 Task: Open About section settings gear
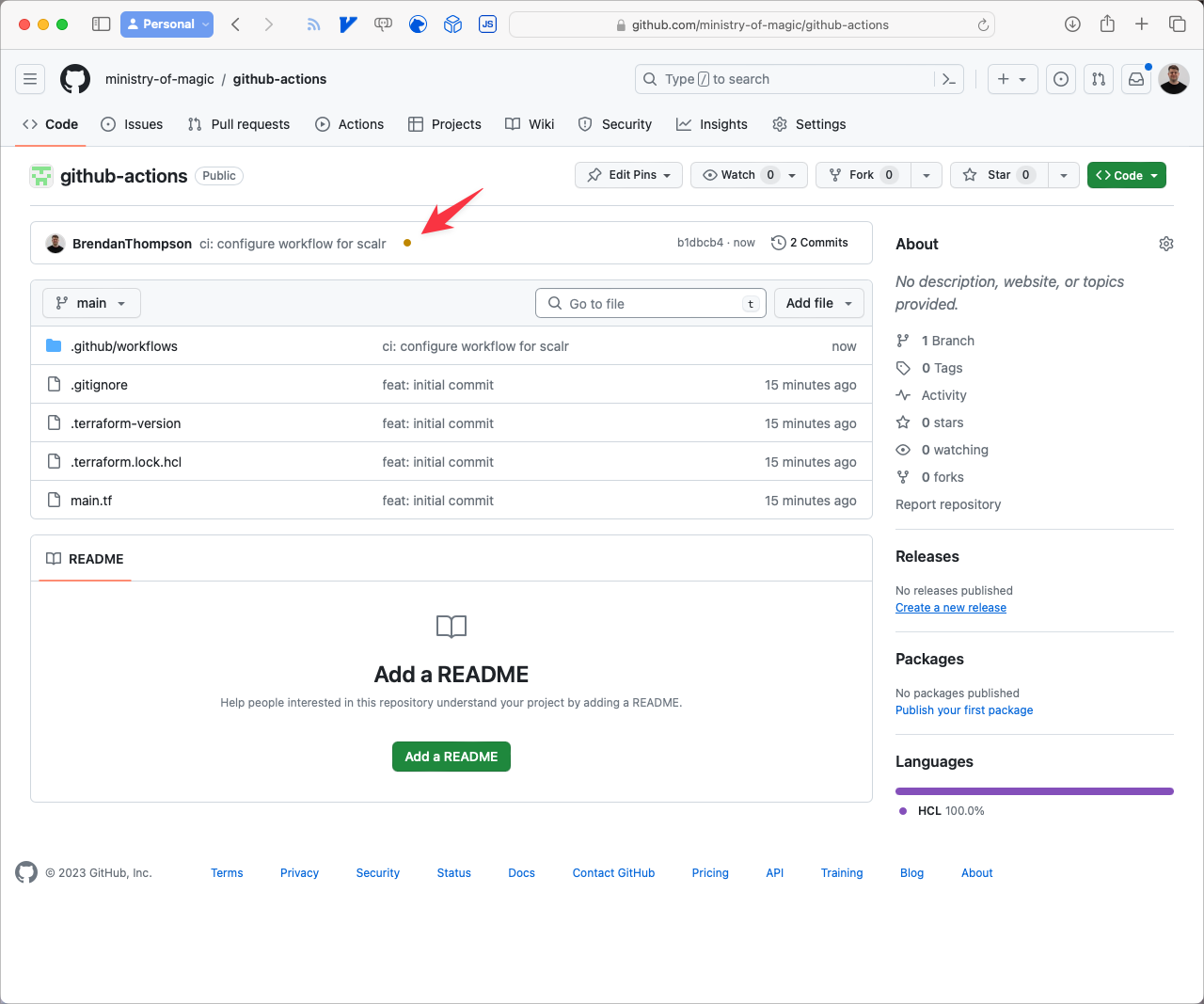click(1166, 244)
